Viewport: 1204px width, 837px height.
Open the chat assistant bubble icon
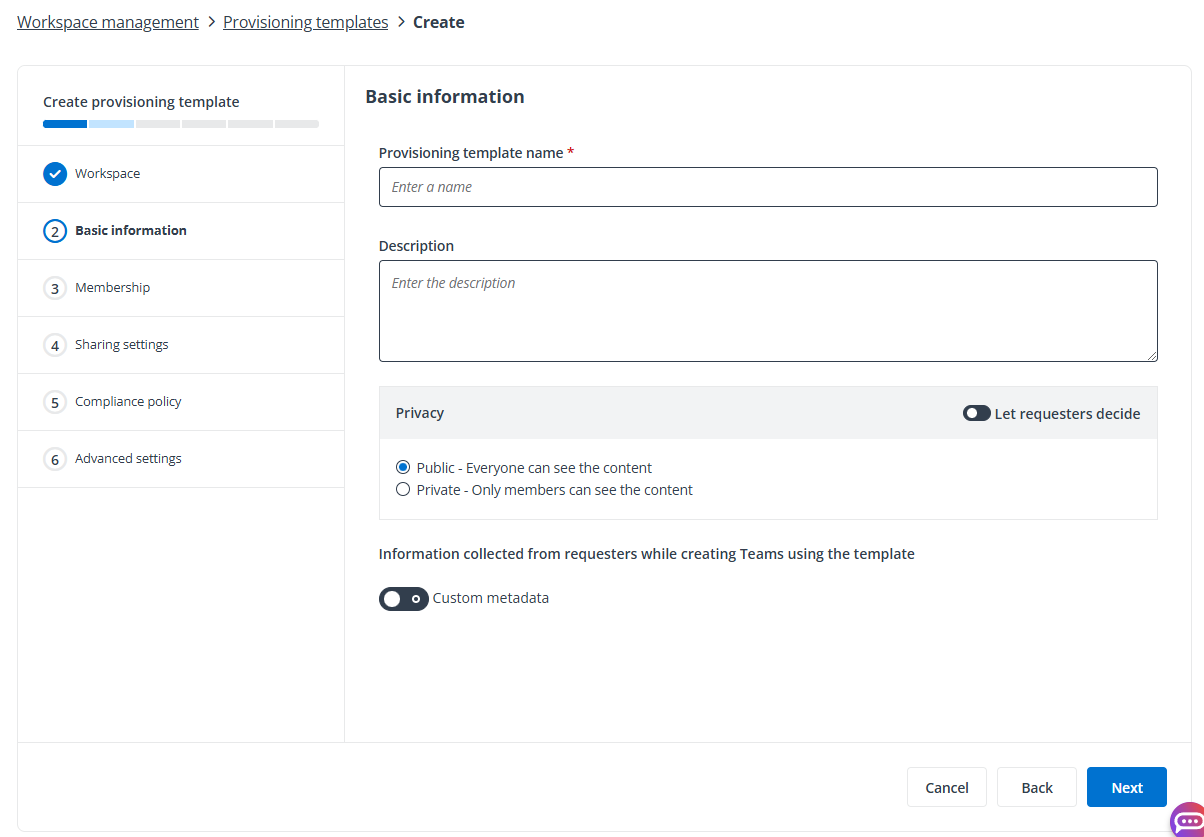(x=1186, y=822)
